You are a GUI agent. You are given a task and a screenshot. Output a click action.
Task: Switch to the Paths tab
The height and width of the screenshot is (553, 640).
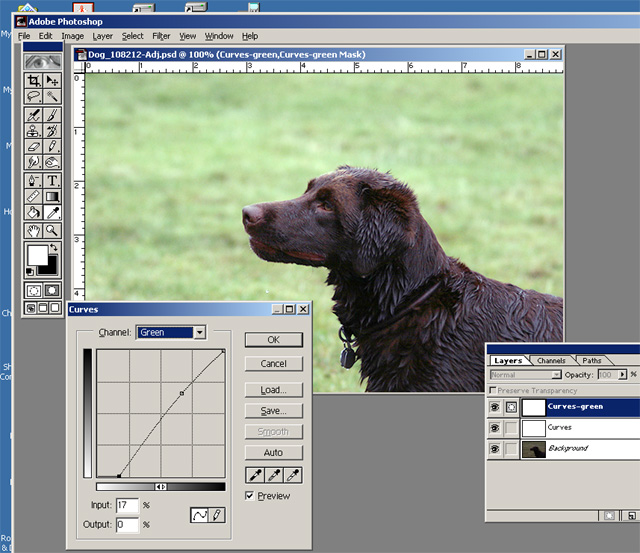point(592,360)
